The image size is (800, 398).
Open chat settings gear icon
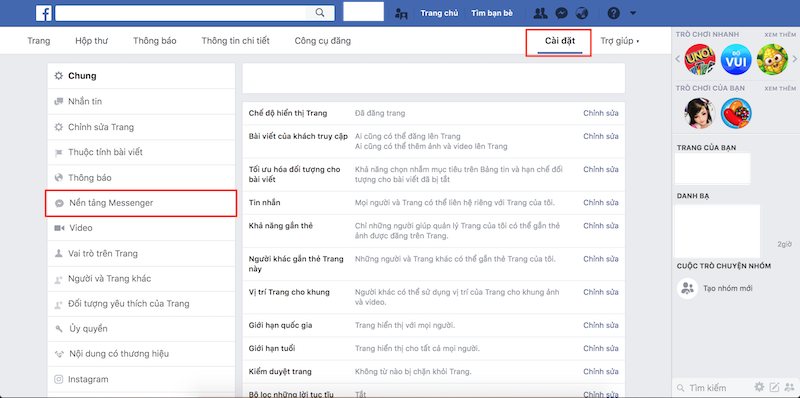click(x=759, y=387)
